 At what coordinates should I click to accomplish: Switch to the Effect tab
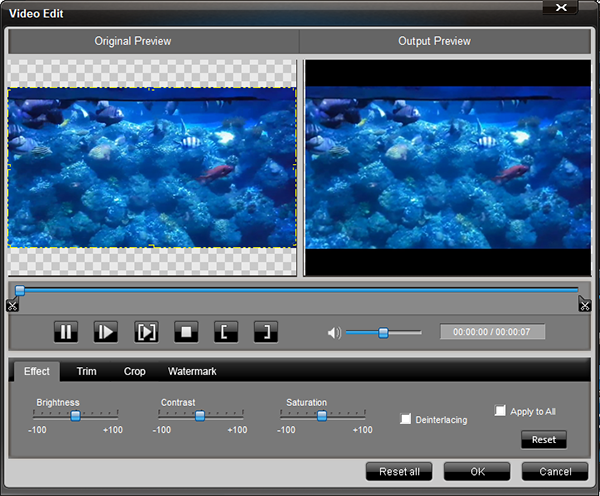[x=37, y=371]
